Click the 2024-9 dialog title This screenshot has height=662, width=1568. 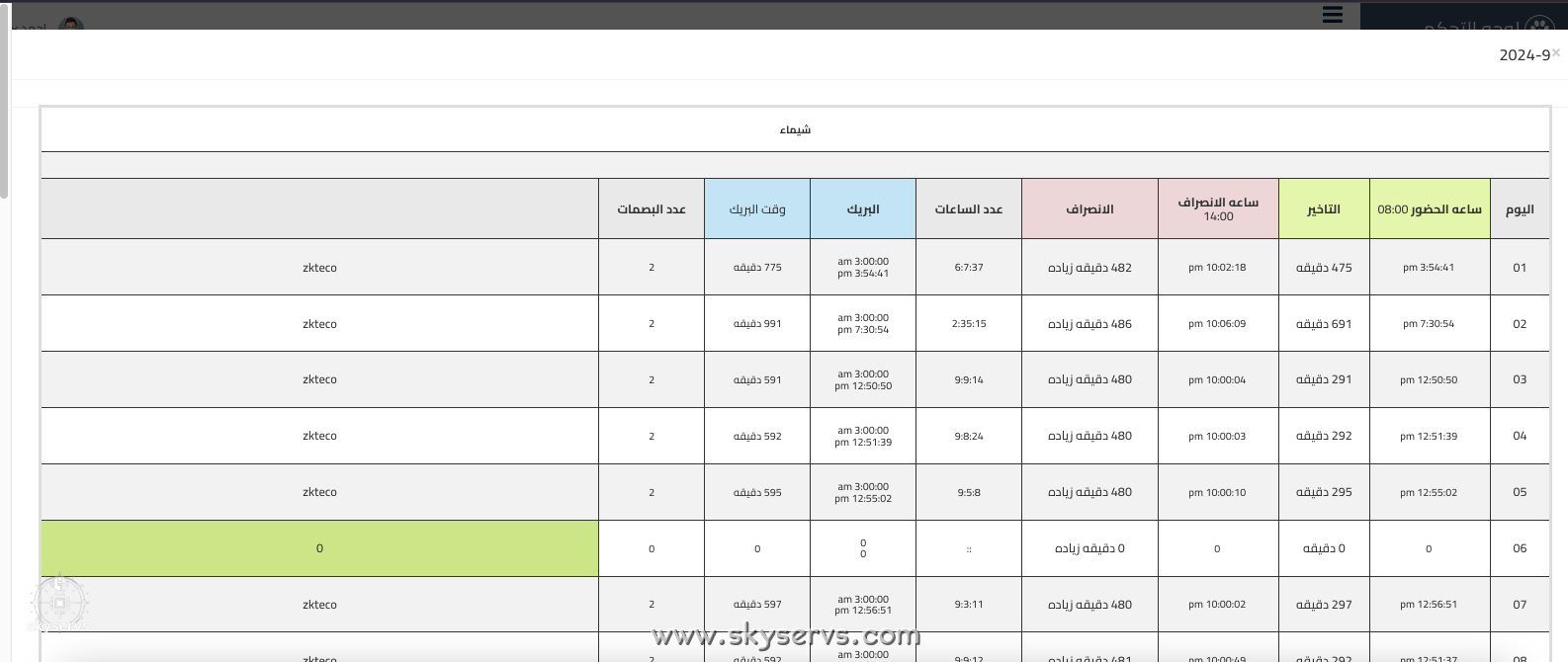tap(1524, 55)
